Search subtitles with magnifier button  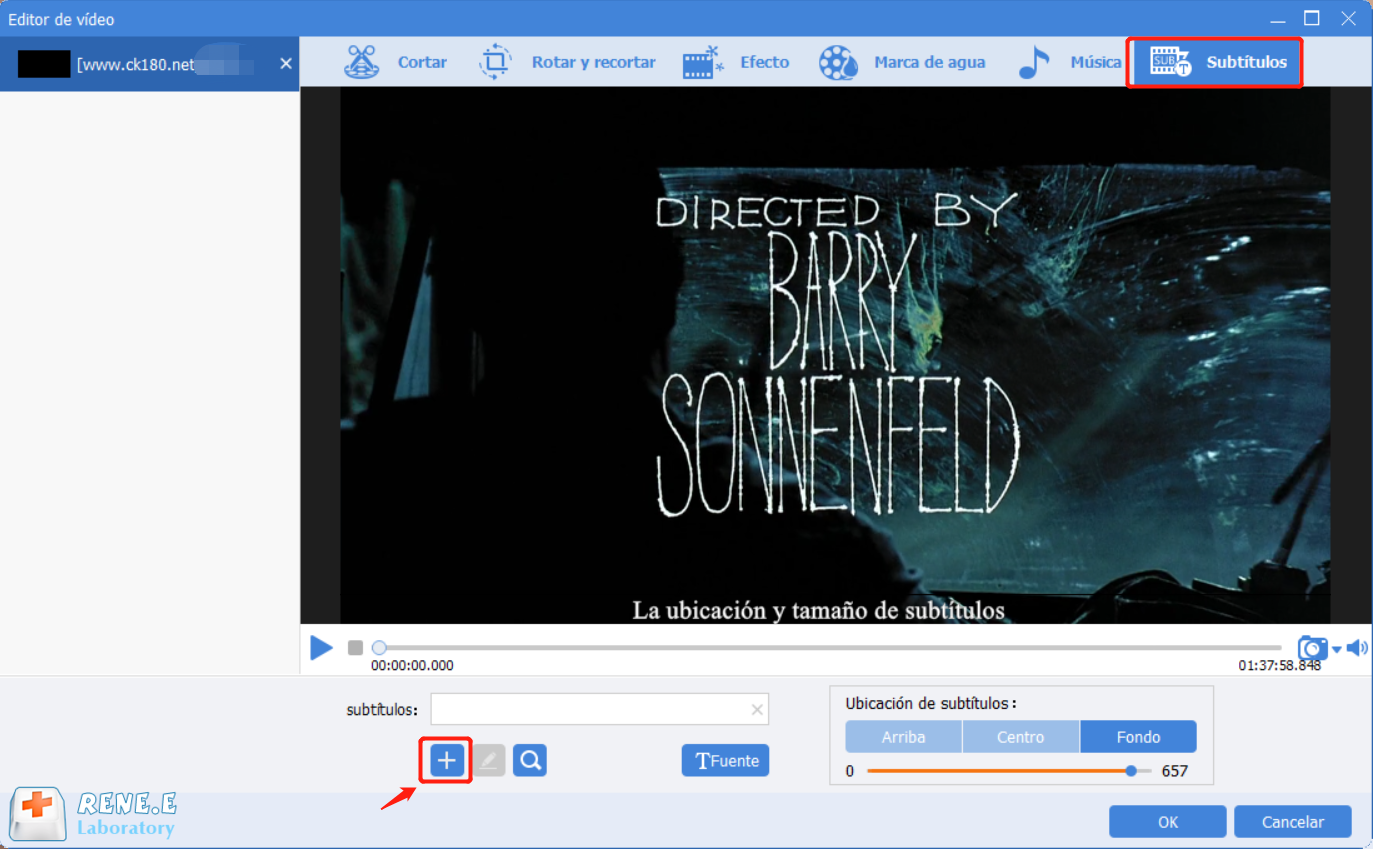[530, 761]
